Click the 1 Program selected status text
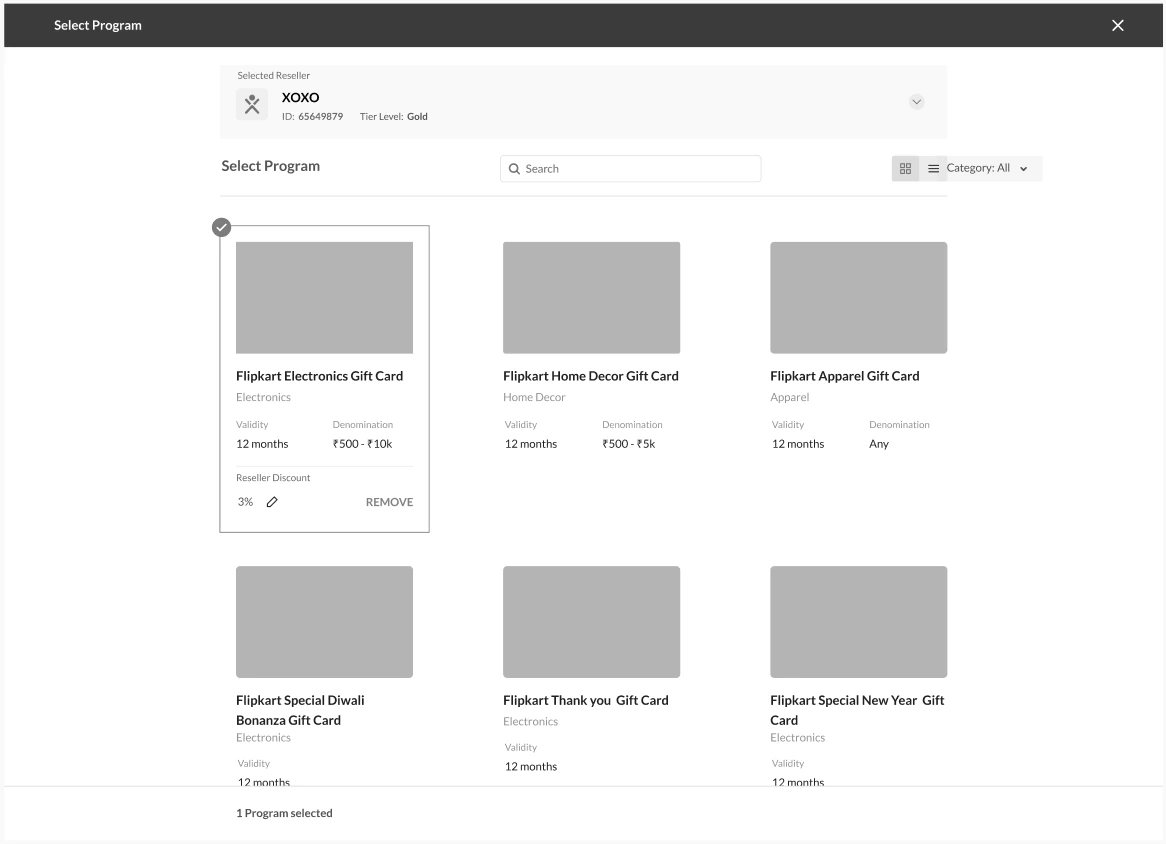The width and height of the screenshot is (1166, 844). pos(284,814)
